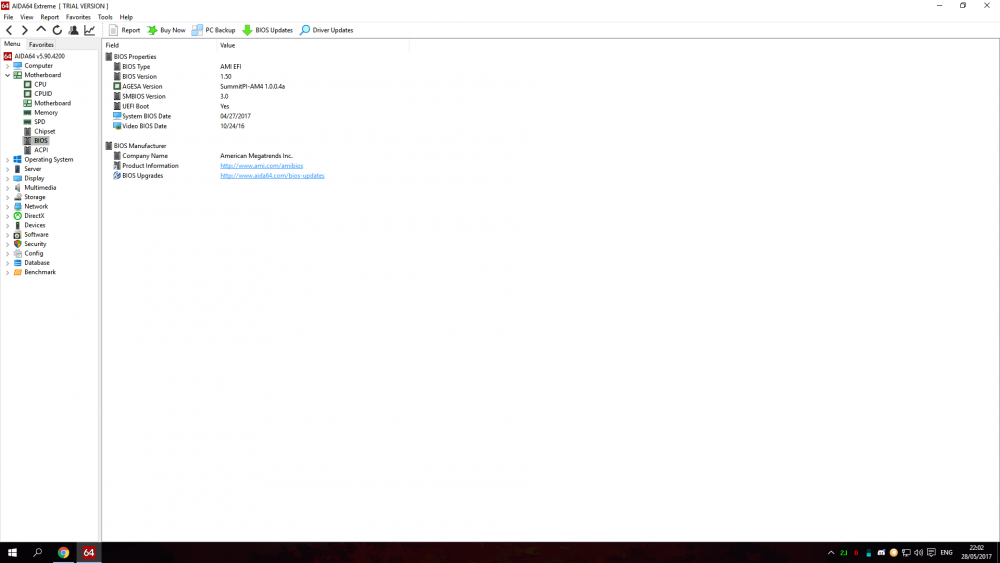Open Chrome from the taskbar
Screen dimensions: 1000x563
[63, 552]
